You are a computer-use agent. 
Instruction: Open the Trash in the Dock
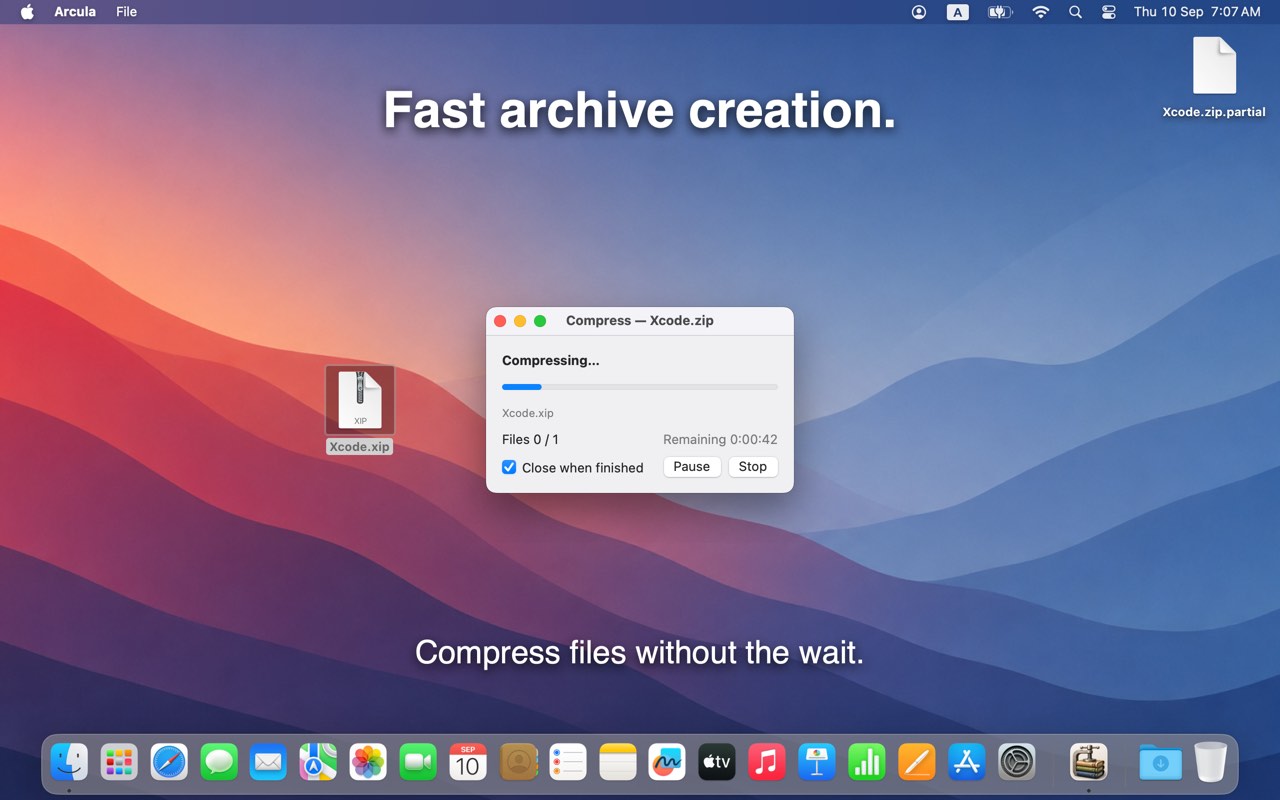click(1210, 763)
